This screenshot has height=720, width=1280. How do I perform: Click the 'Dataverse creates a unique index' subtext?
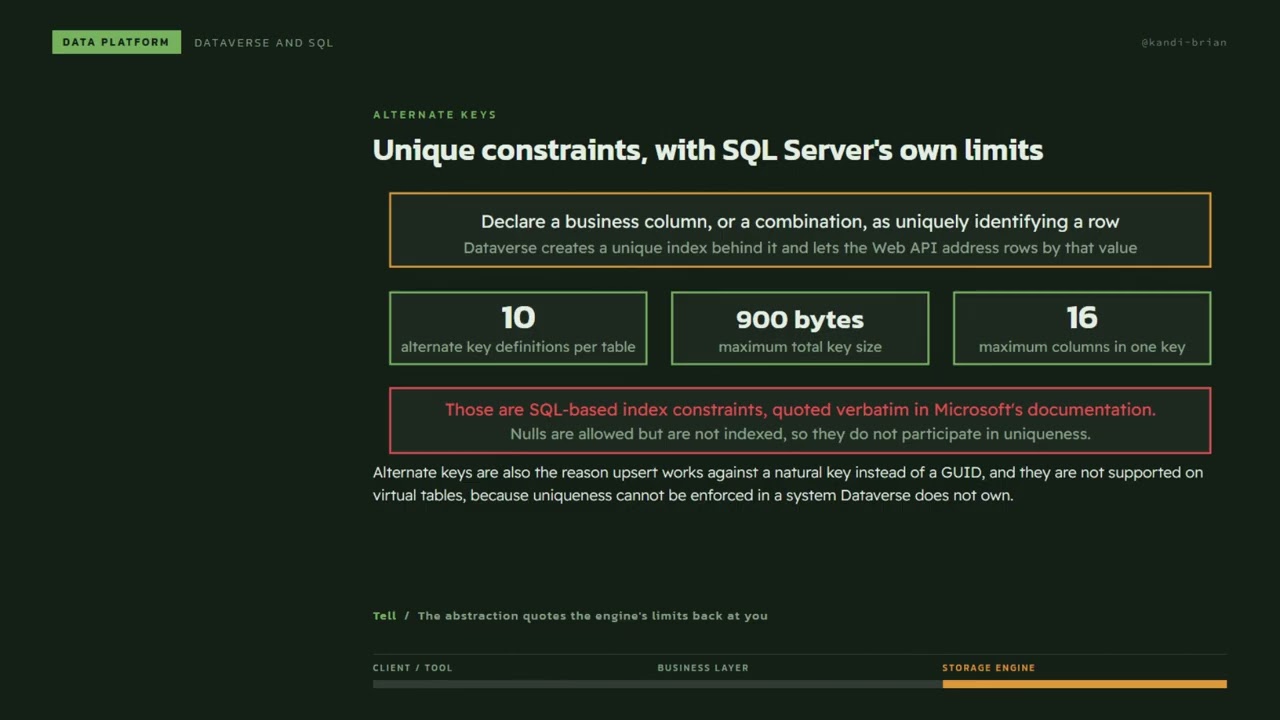click(x=800, y=248)
